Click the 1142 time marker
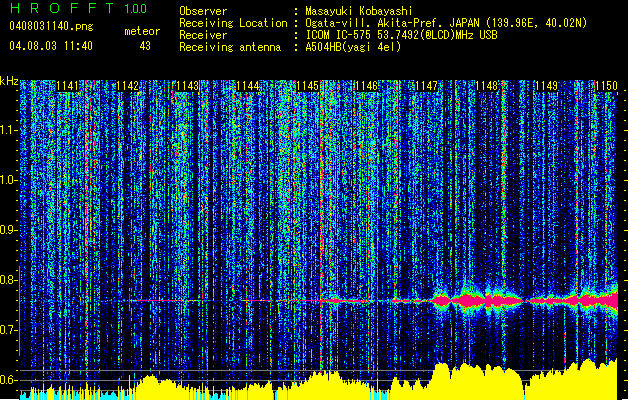629x400 pixels. point(128,86)
